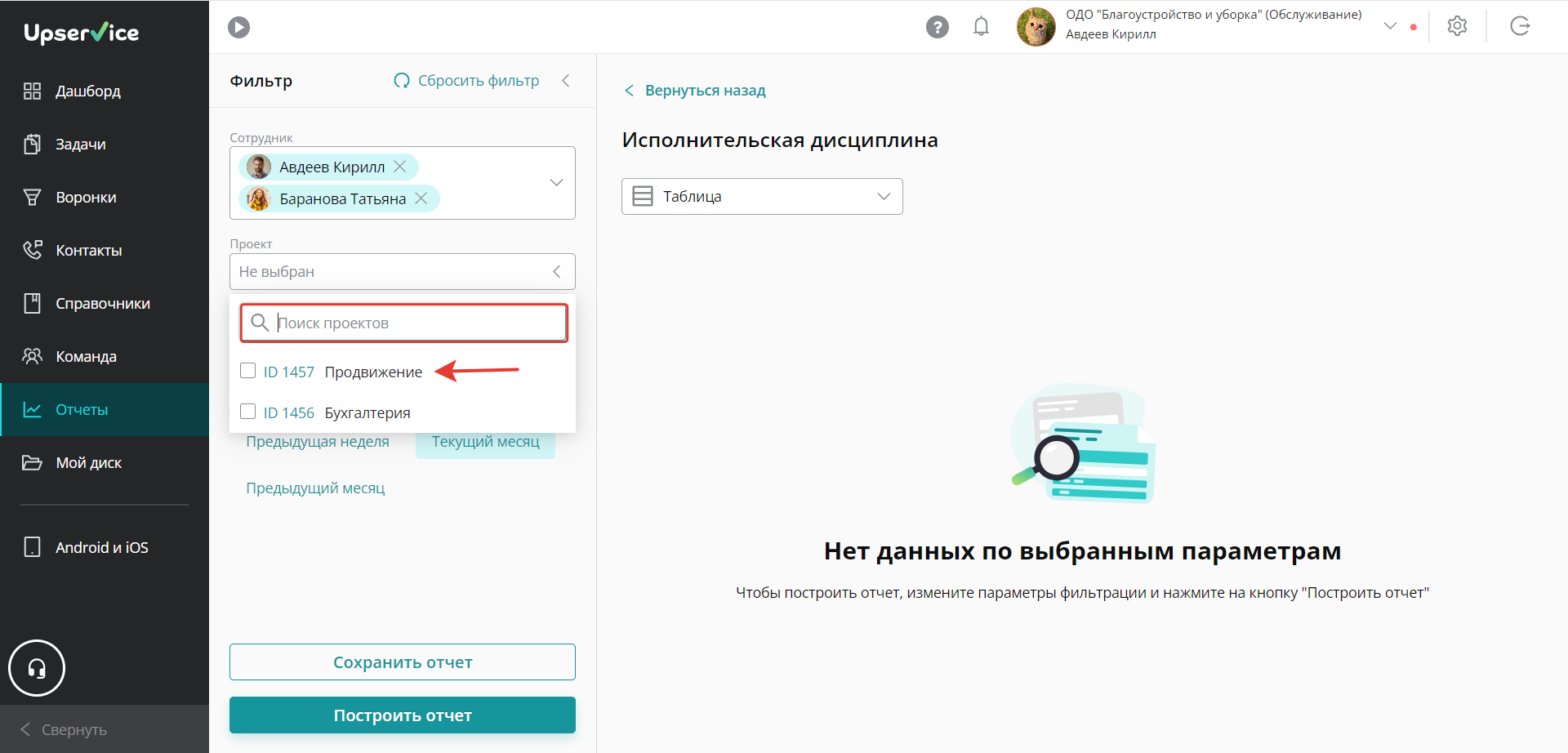Select the Бухгалтерия project label
The width and height of the screenshot is (1568, 753).
click(x=367, y=413)
